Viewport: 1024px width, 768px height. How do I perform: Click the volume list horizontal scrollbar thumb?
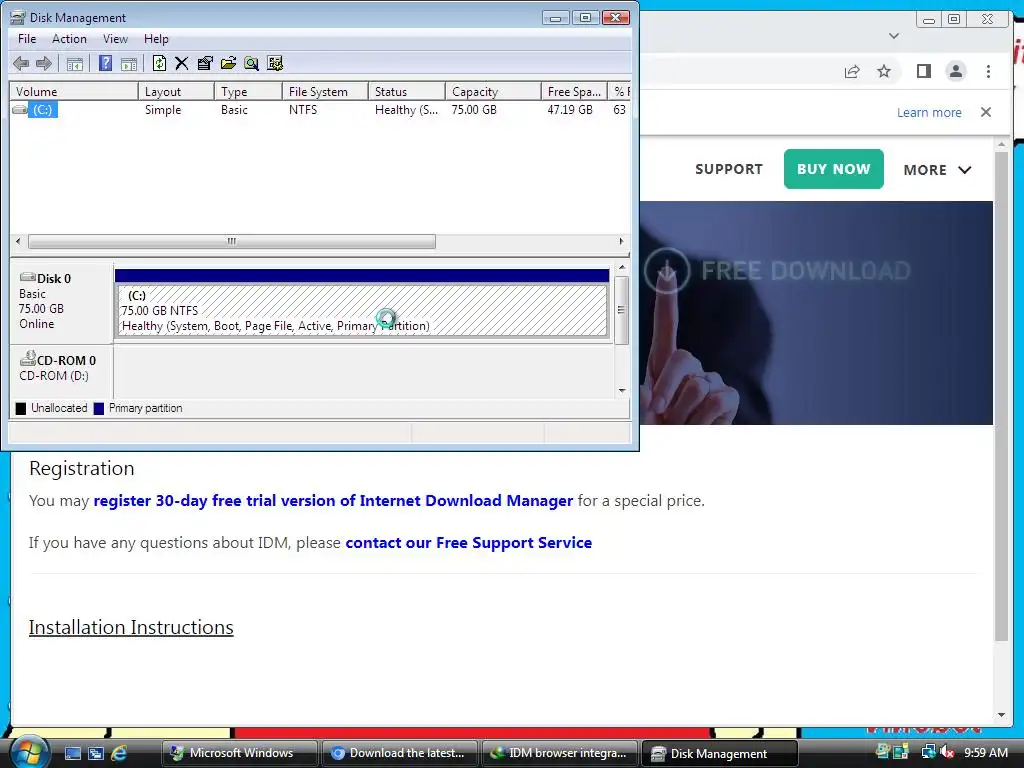[x=232, y=242]
